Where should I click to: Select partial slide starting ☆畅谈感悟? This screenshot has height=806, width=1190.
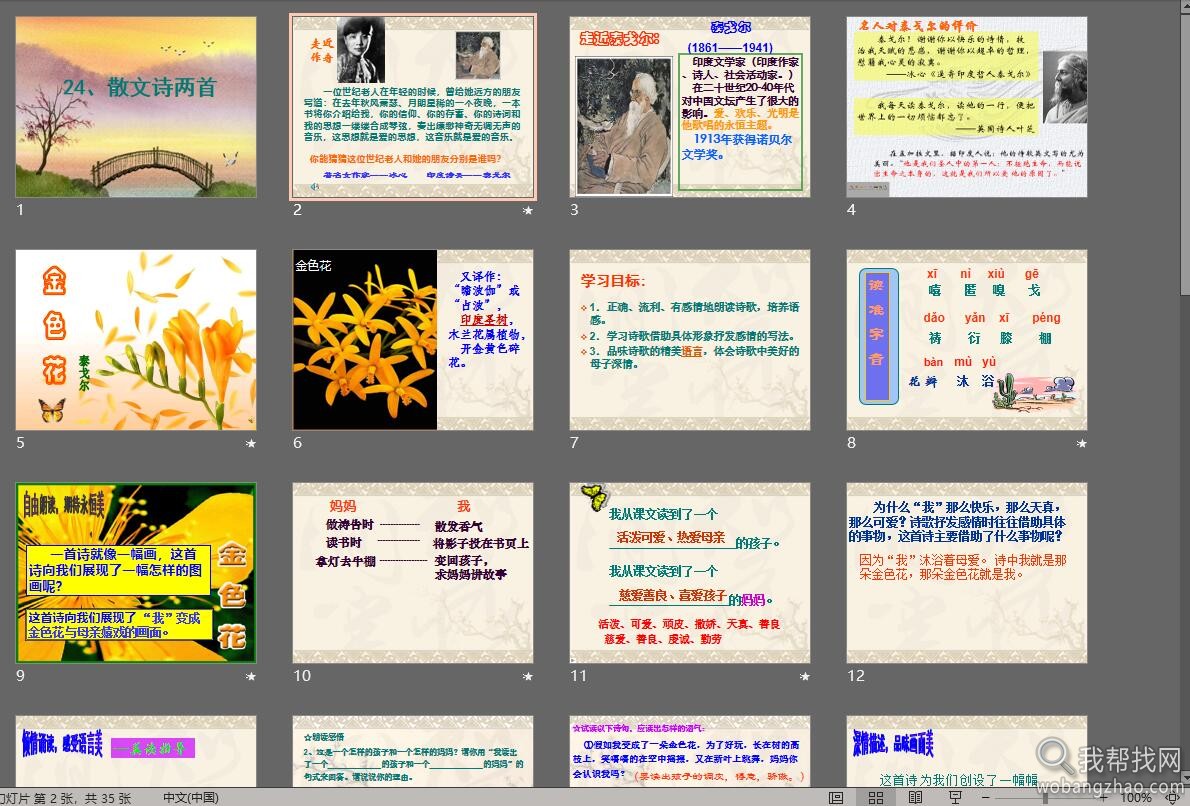[x=413, y=751]
